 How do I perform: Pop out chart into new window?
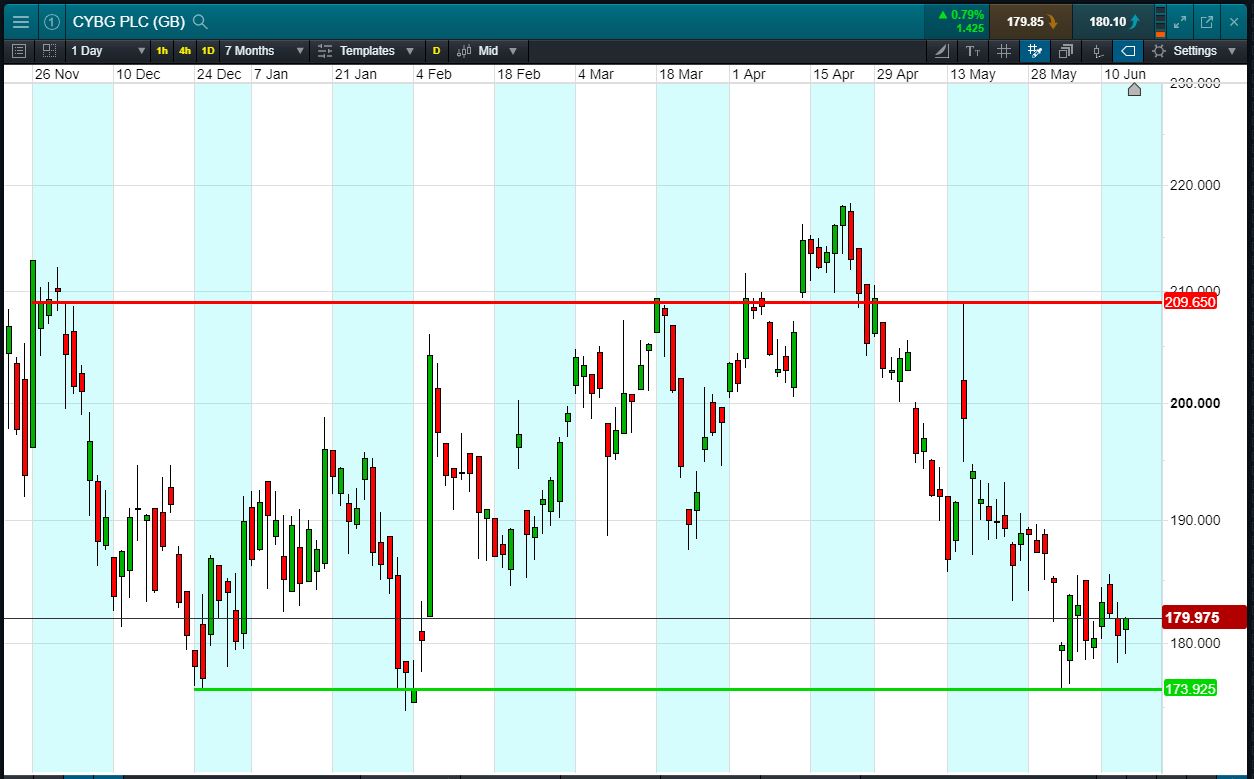point(1207,21)
